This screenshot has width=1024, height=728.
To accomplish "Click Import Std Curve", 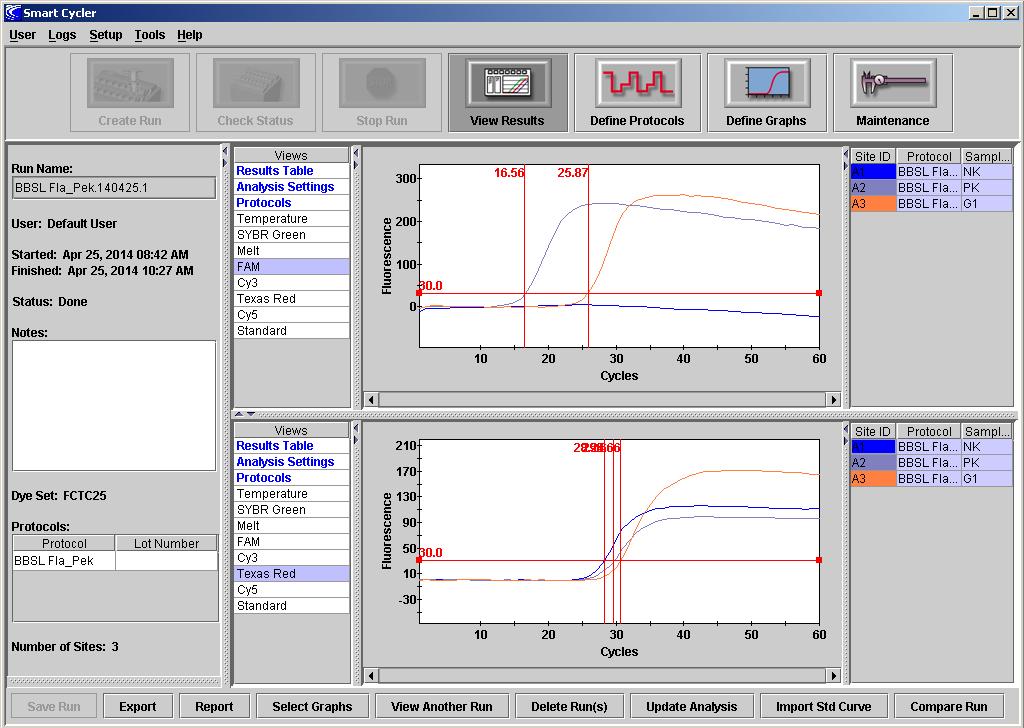I will (x=824, y=706).
